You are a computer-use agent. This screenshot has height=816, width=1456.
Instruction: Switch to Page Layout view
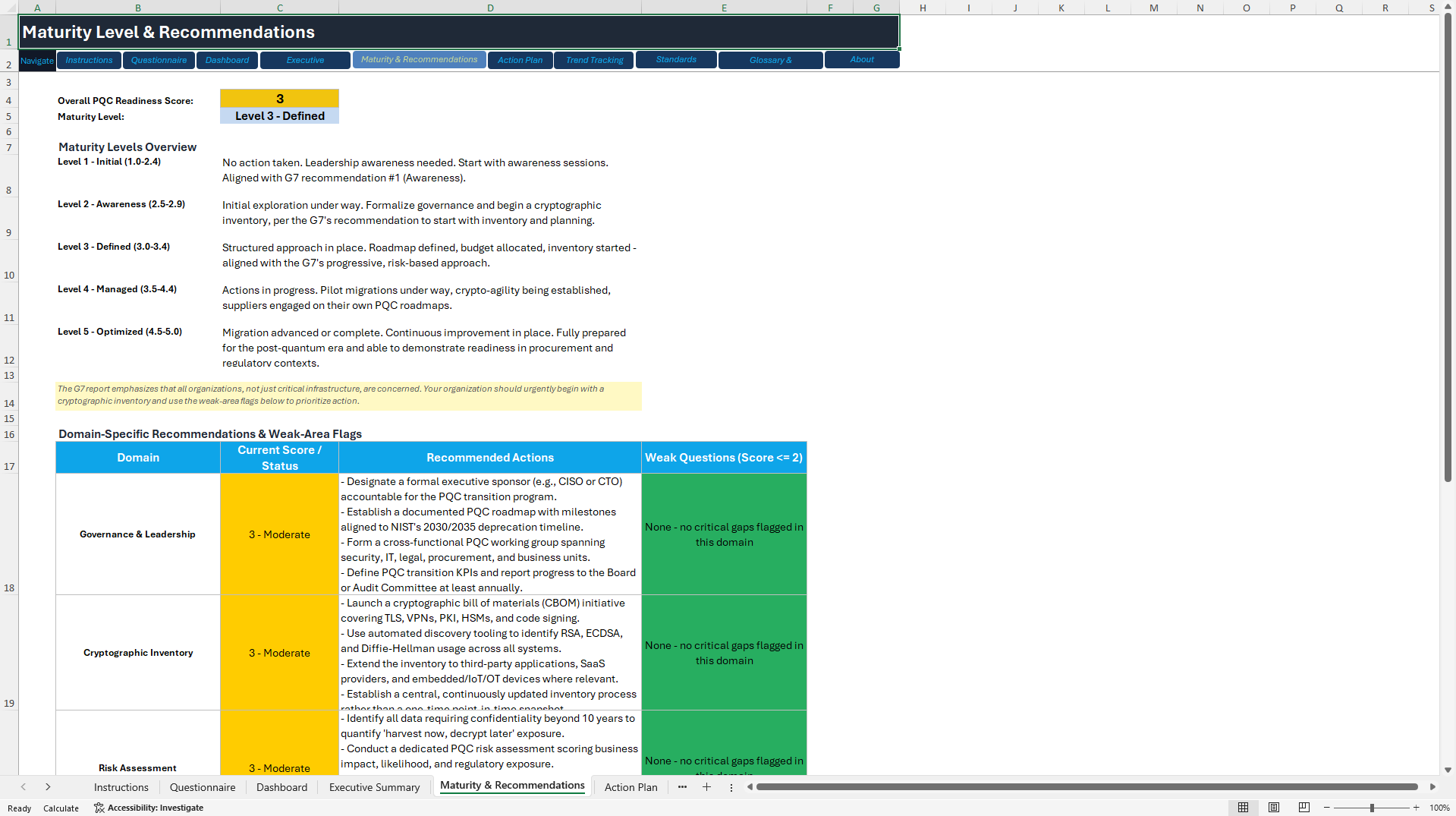pos(1274,808)
